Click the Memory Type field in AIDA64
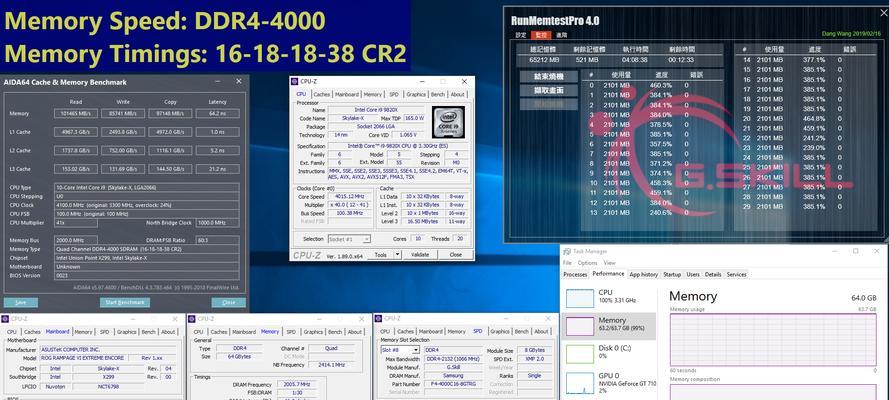 coord(146,249)
